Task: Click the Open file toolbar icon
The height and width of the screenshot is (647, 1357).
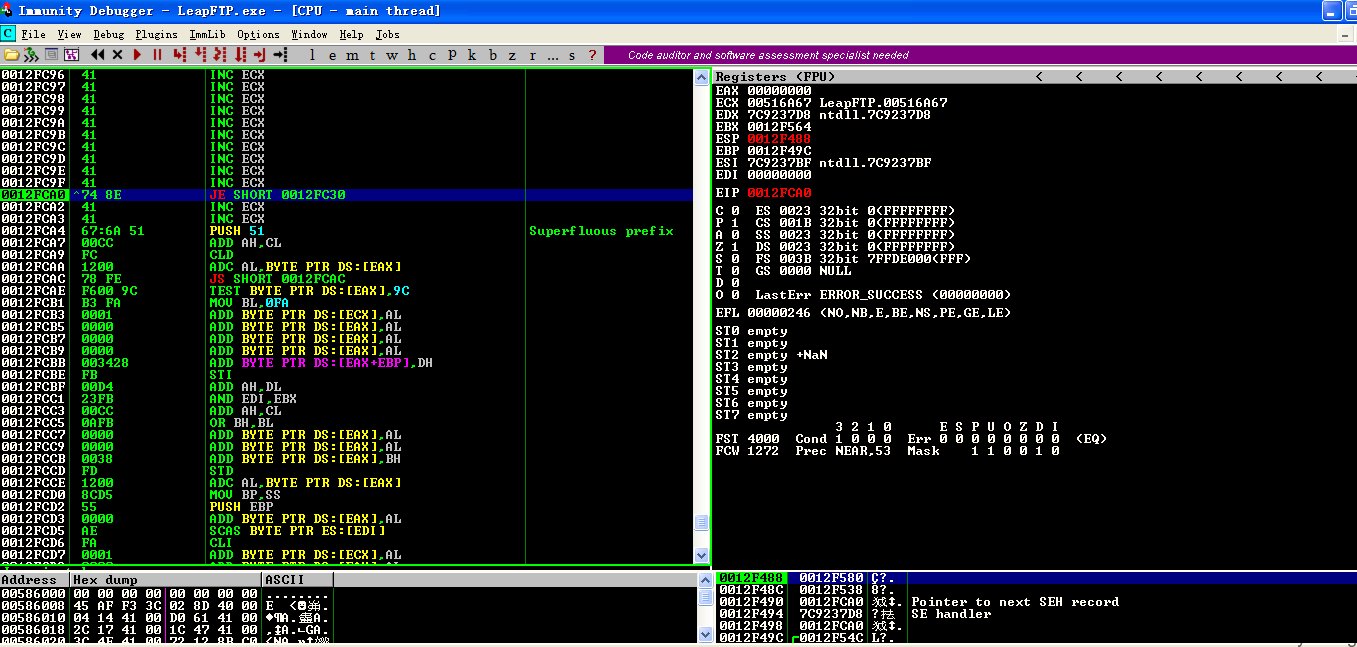Action: (11, 54)
